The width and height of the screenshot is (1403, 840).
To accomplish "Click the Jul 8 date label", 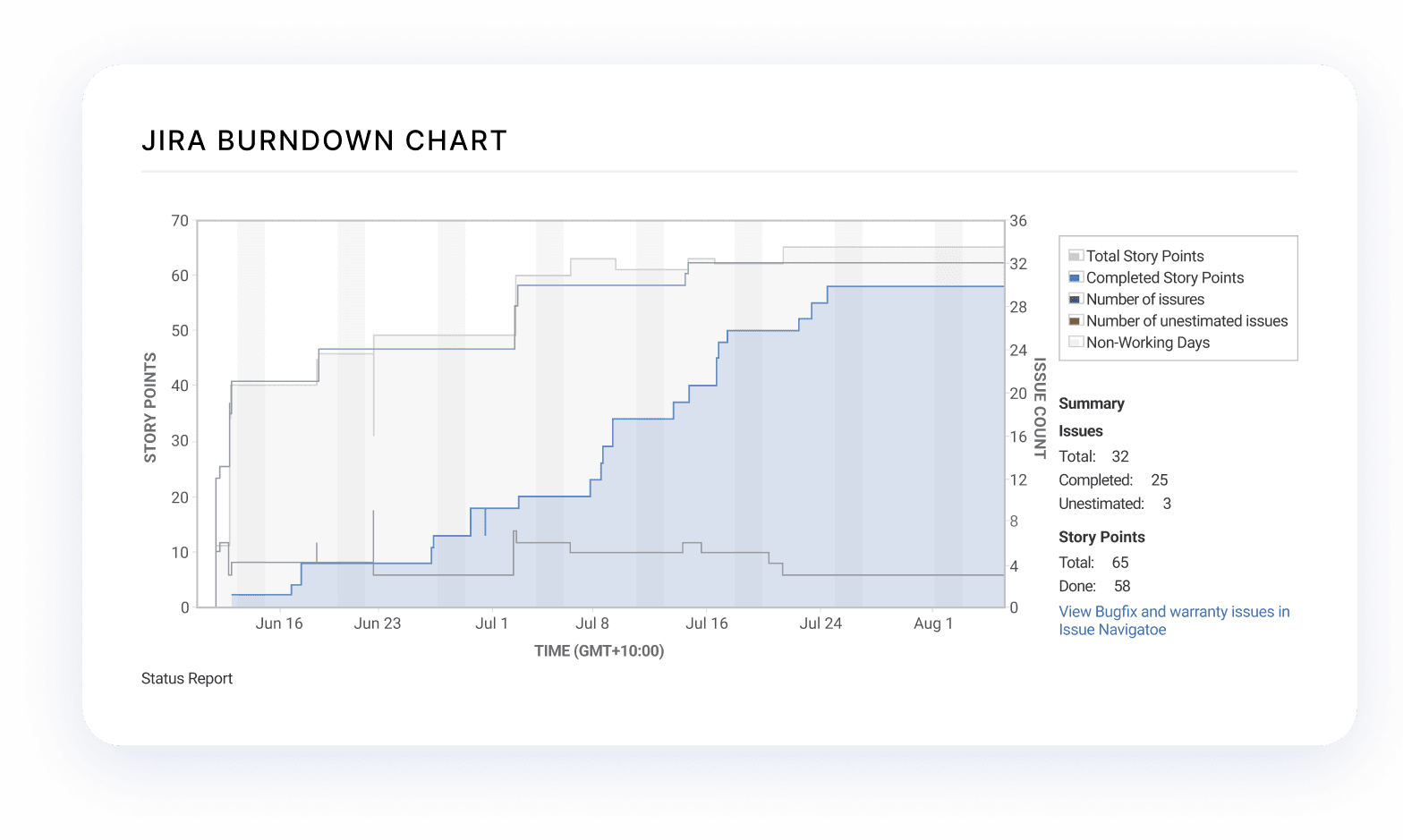I will coord(592,624).
